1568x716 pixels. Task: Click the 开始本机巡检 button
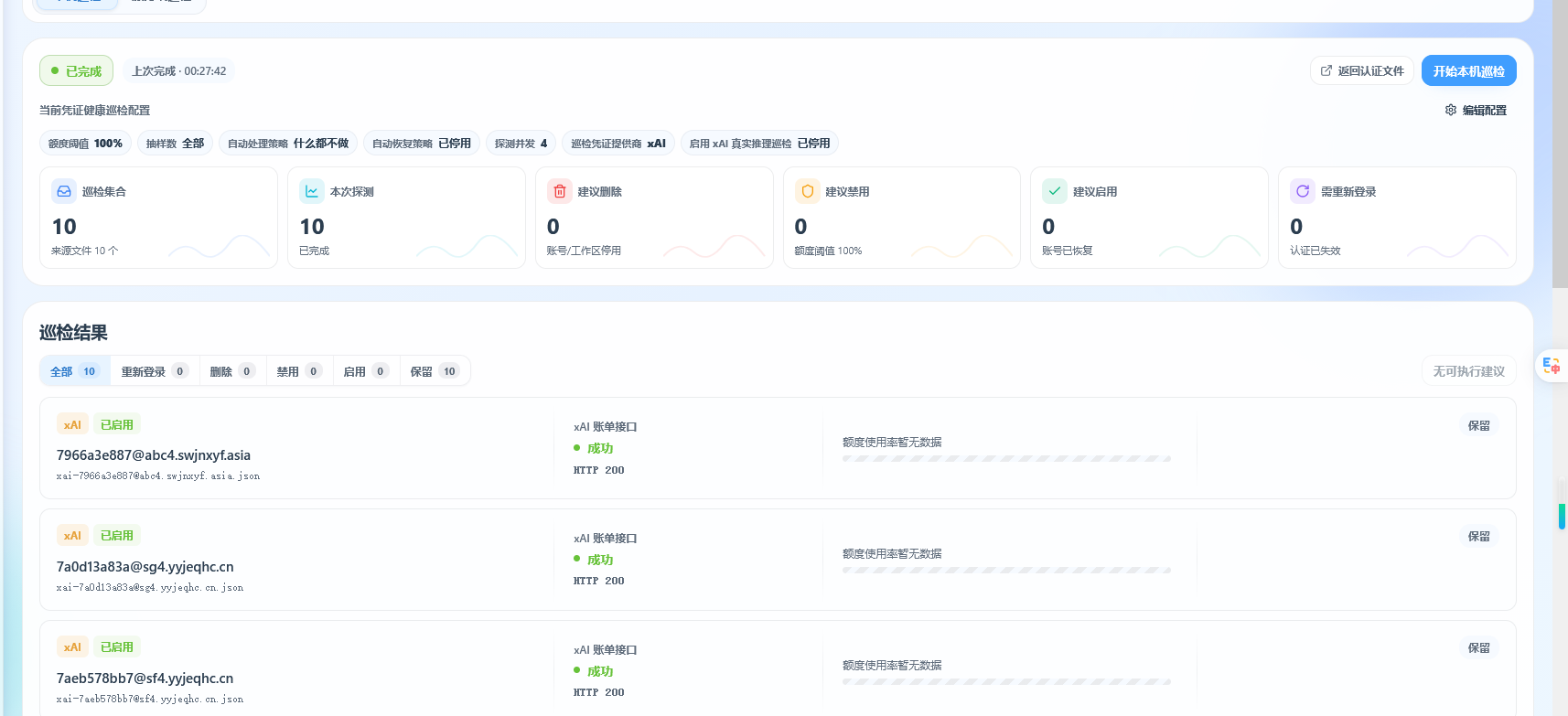(x=1468, y=71)
